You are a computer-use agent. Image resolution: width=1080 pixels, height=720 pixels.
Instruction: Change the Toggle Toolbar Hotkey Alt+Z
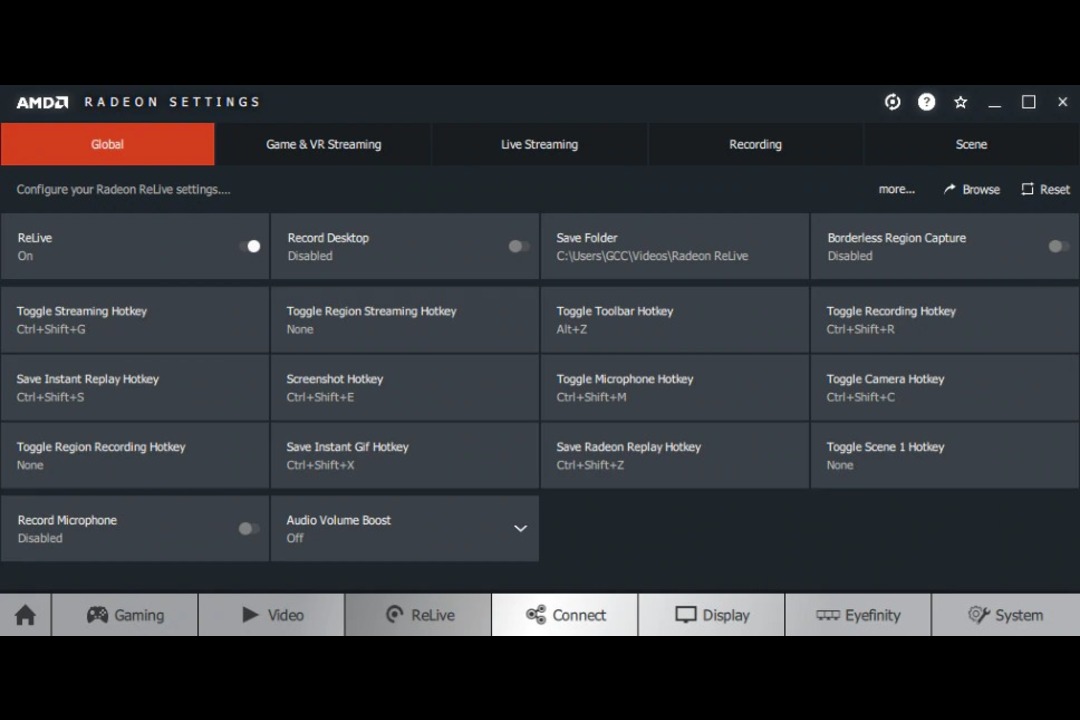(675, 320)
